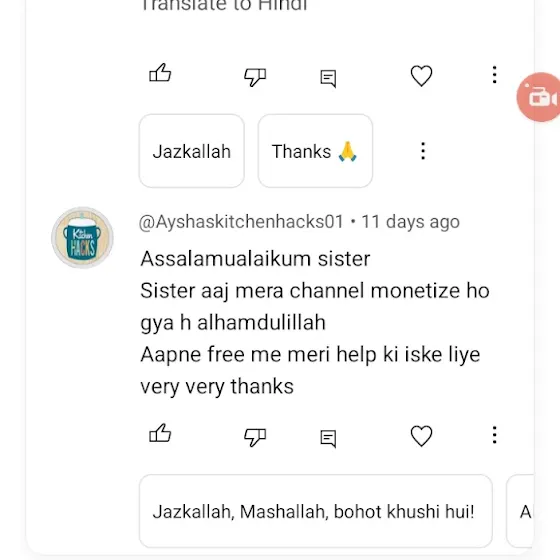Open reply icon on the upper comment

328,78
